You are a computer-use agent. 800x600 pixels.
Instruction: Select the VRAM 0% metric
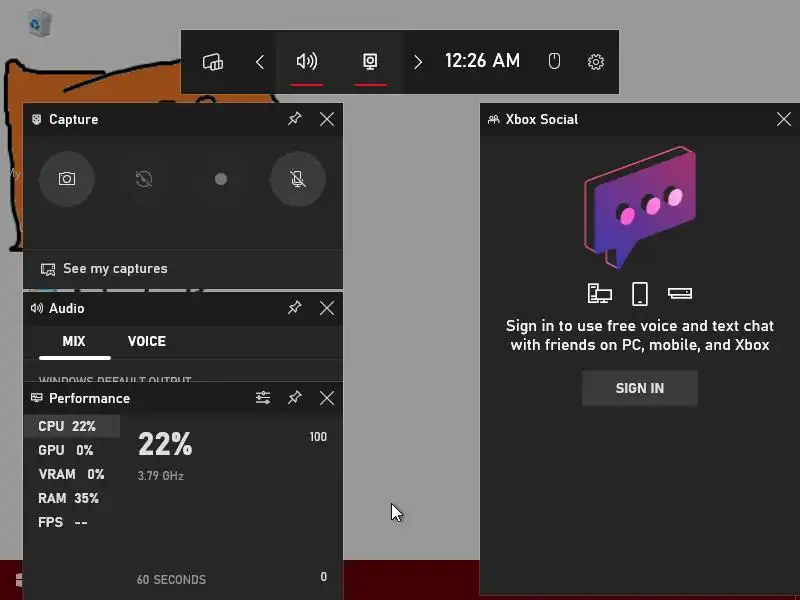[71, 474]
